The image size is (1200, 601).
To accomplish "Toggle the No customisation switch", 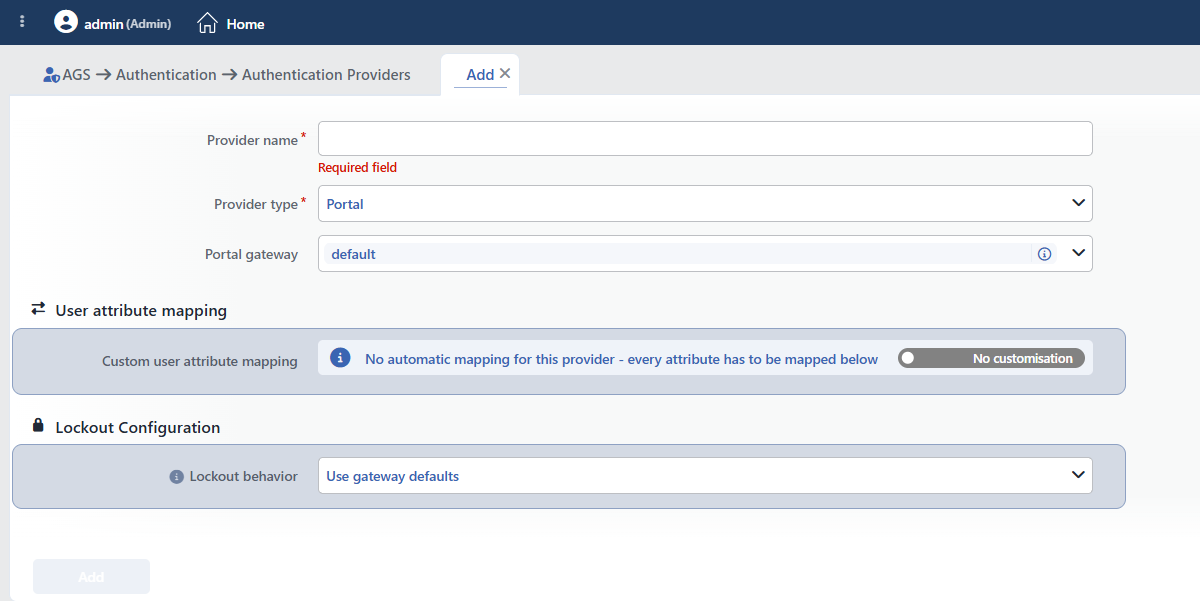I will coord(991,358).
